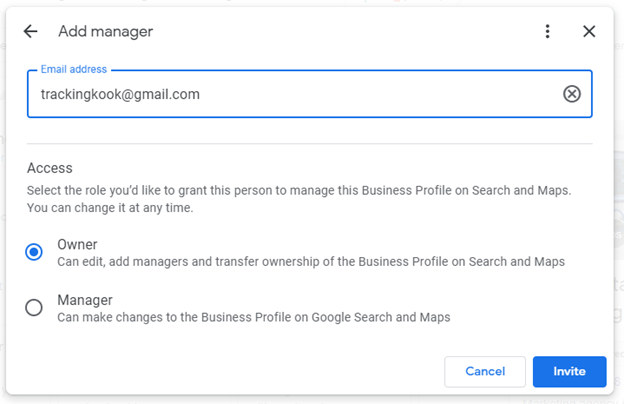The height and width of the screenshot is (404, 624).
Task: Click the divider line below the email field
Action: [310, 143]
